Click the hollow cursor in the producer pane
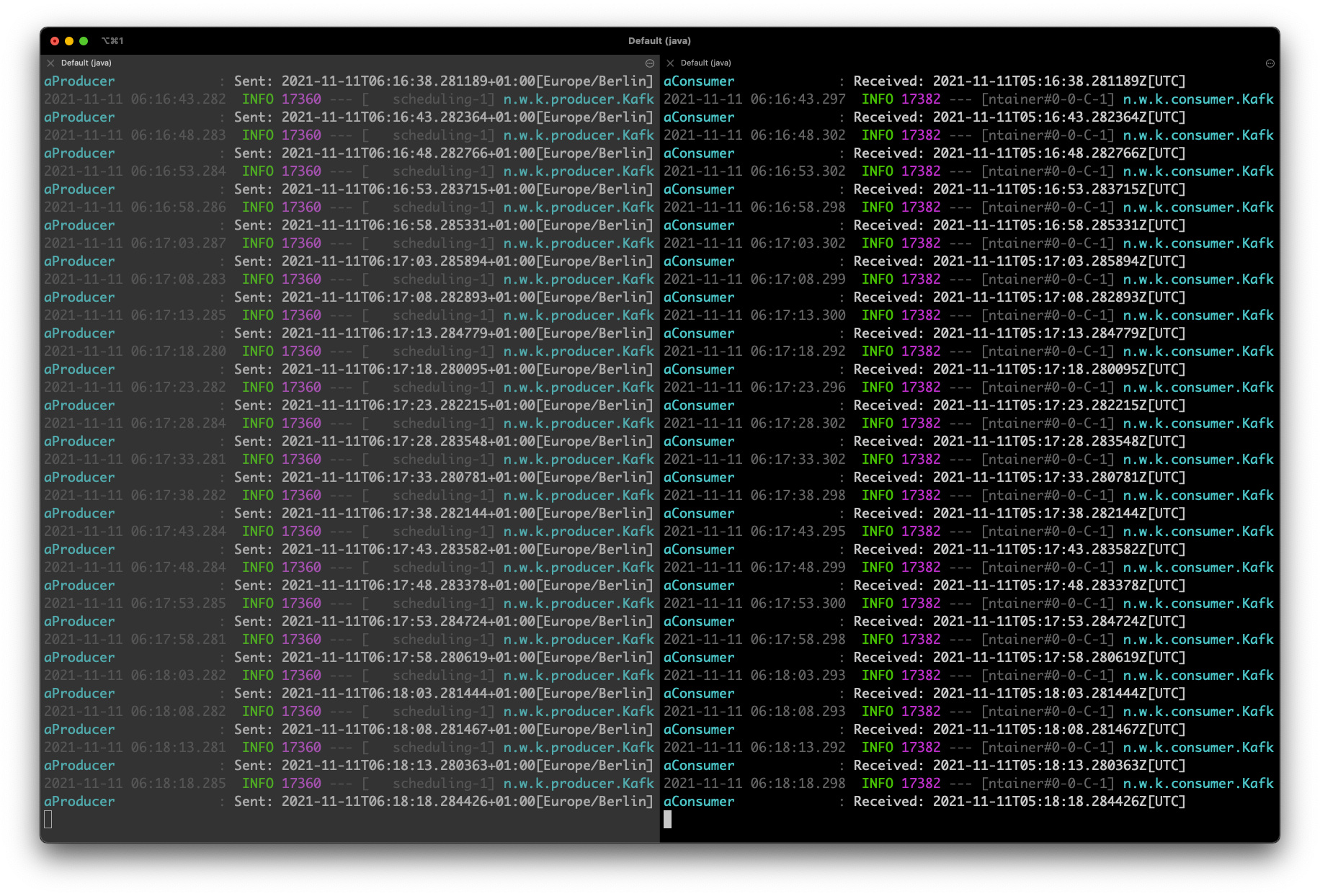 point(48,819)
